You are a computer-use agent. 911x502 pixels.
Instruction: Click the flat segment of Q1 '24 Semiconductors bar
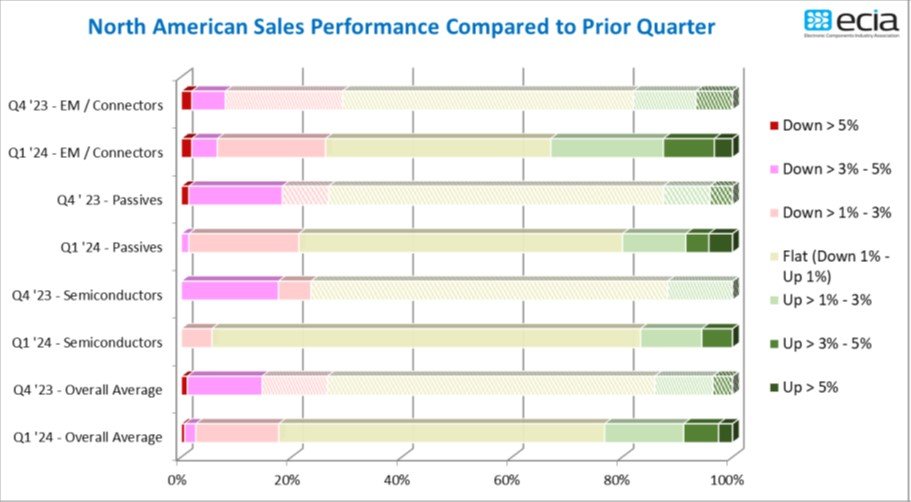pos(426,338)
